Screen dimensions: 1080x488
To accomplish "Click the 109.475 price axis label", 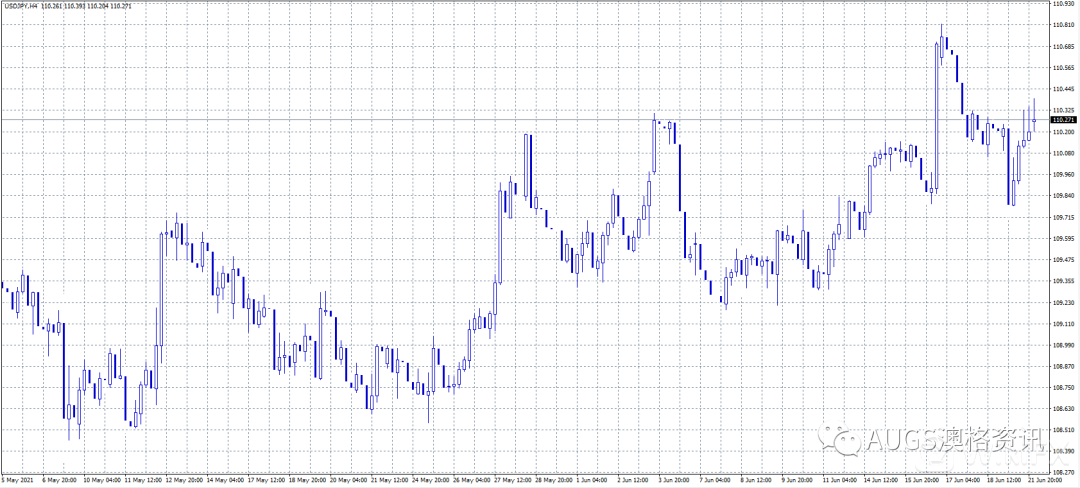I will (x=1063, y=259).
